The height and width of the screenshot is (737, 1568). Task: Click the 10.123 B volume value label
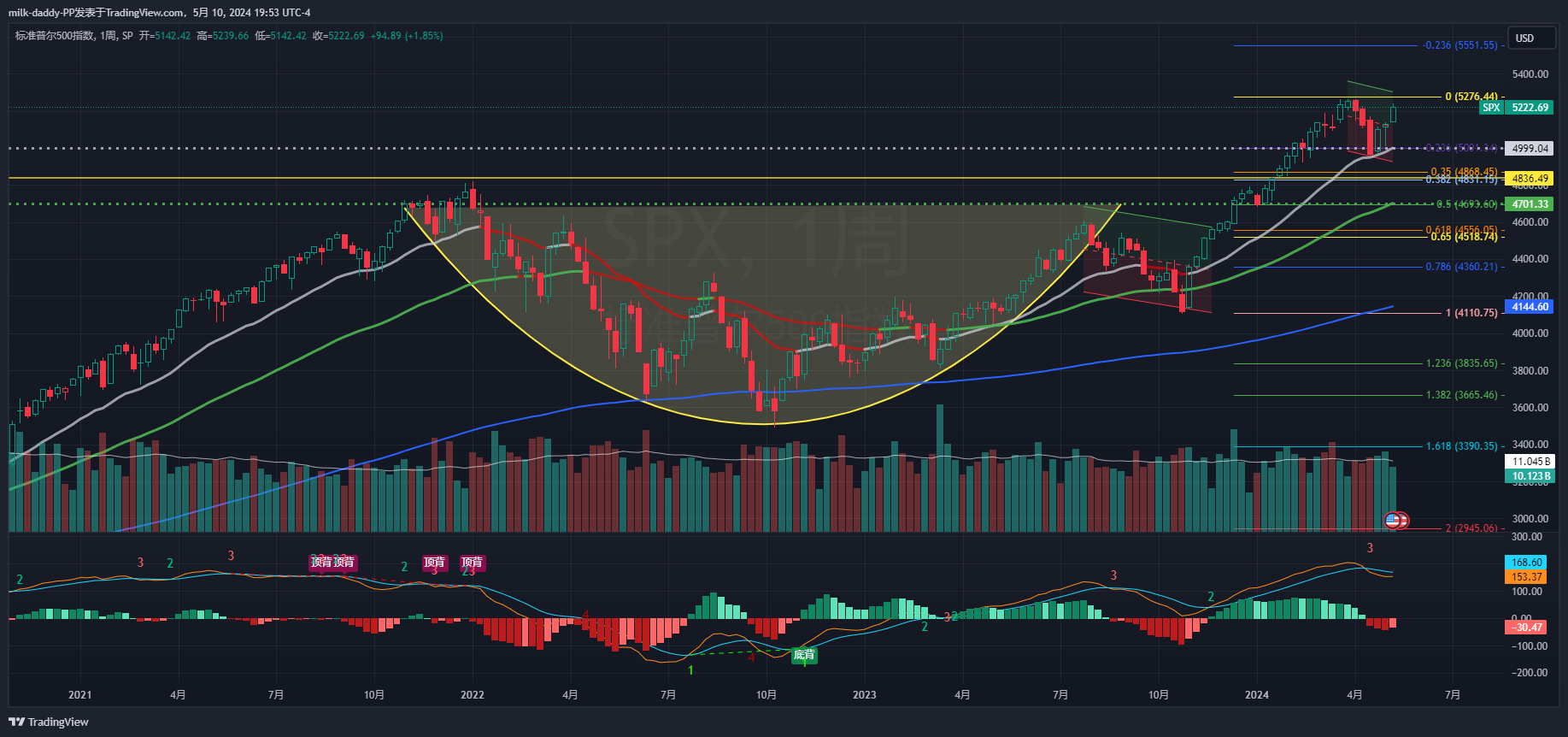[1530, 476]
